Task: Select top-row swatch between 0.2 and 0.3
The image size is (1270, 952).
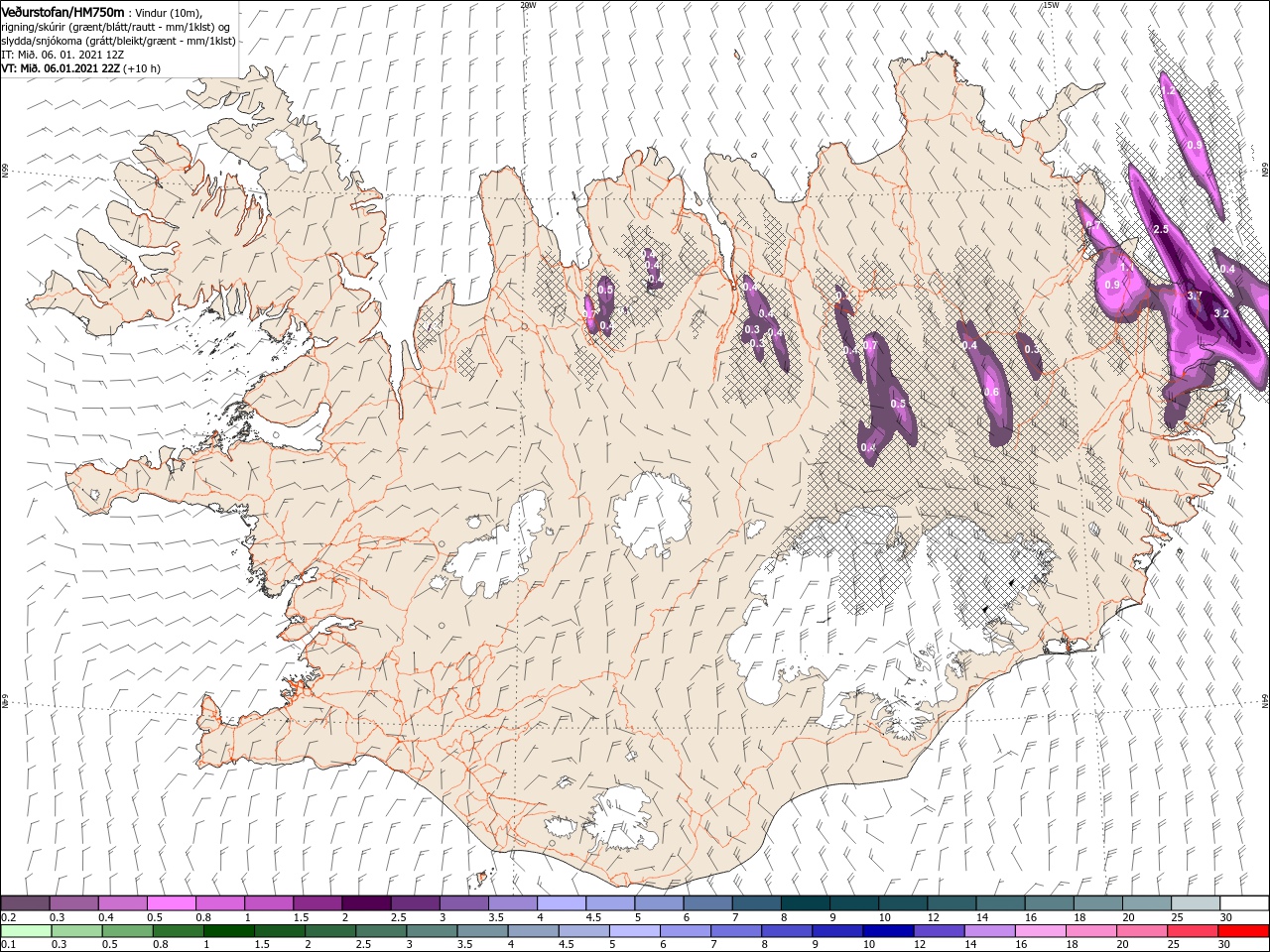Action: pos(25,903)
